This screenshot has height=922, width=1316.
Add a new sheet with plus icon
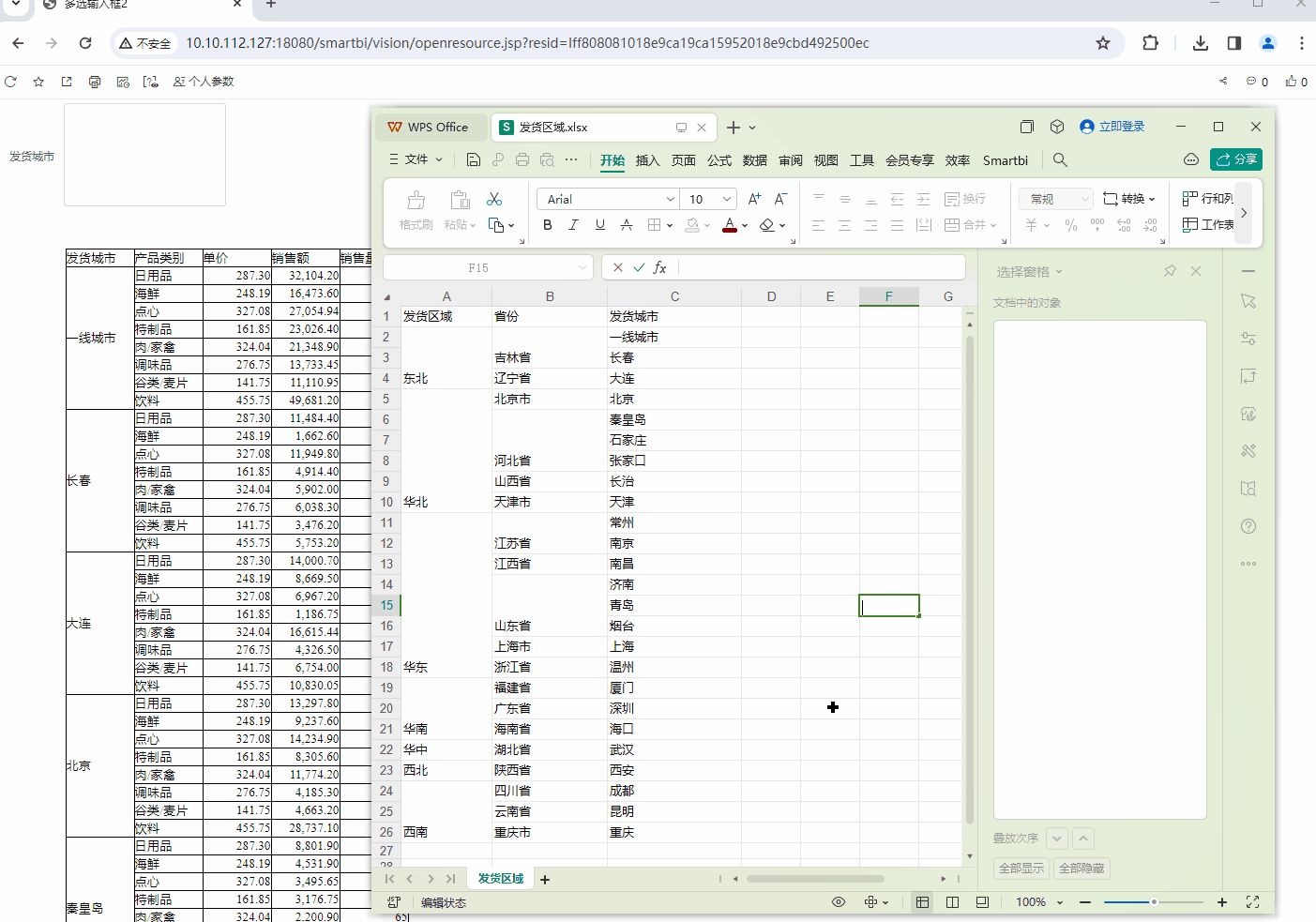click(545, 879)
